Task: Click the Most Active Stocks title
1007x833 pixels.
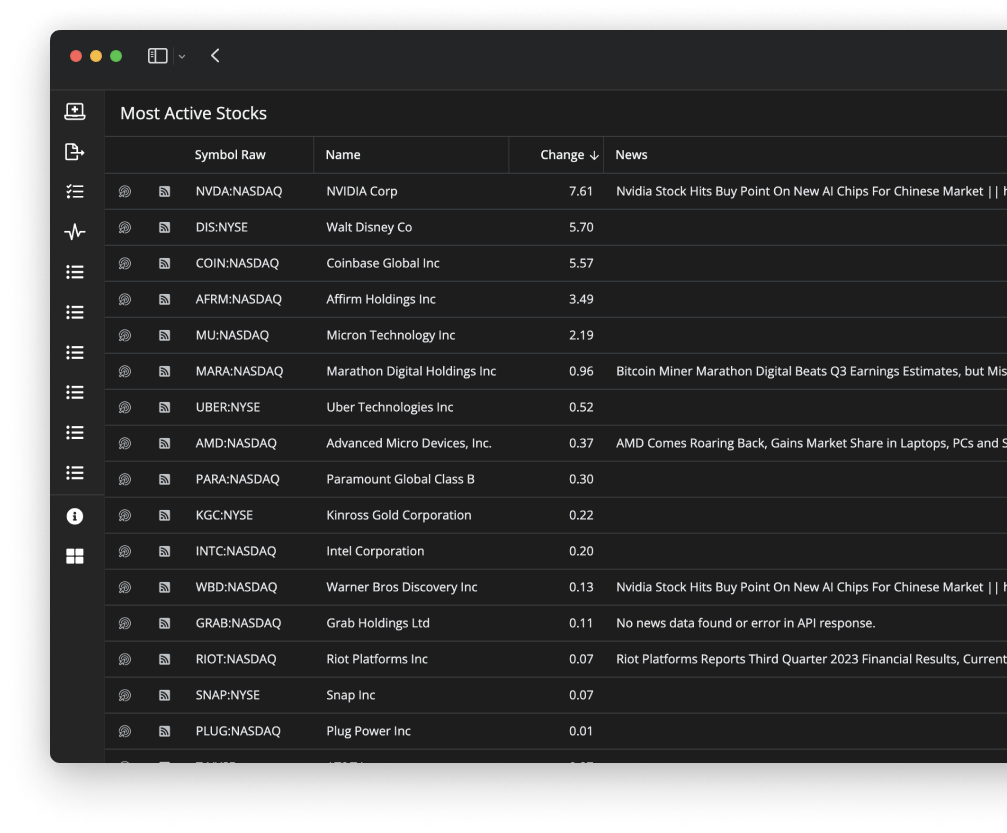Action: click(x=193, y=113)
